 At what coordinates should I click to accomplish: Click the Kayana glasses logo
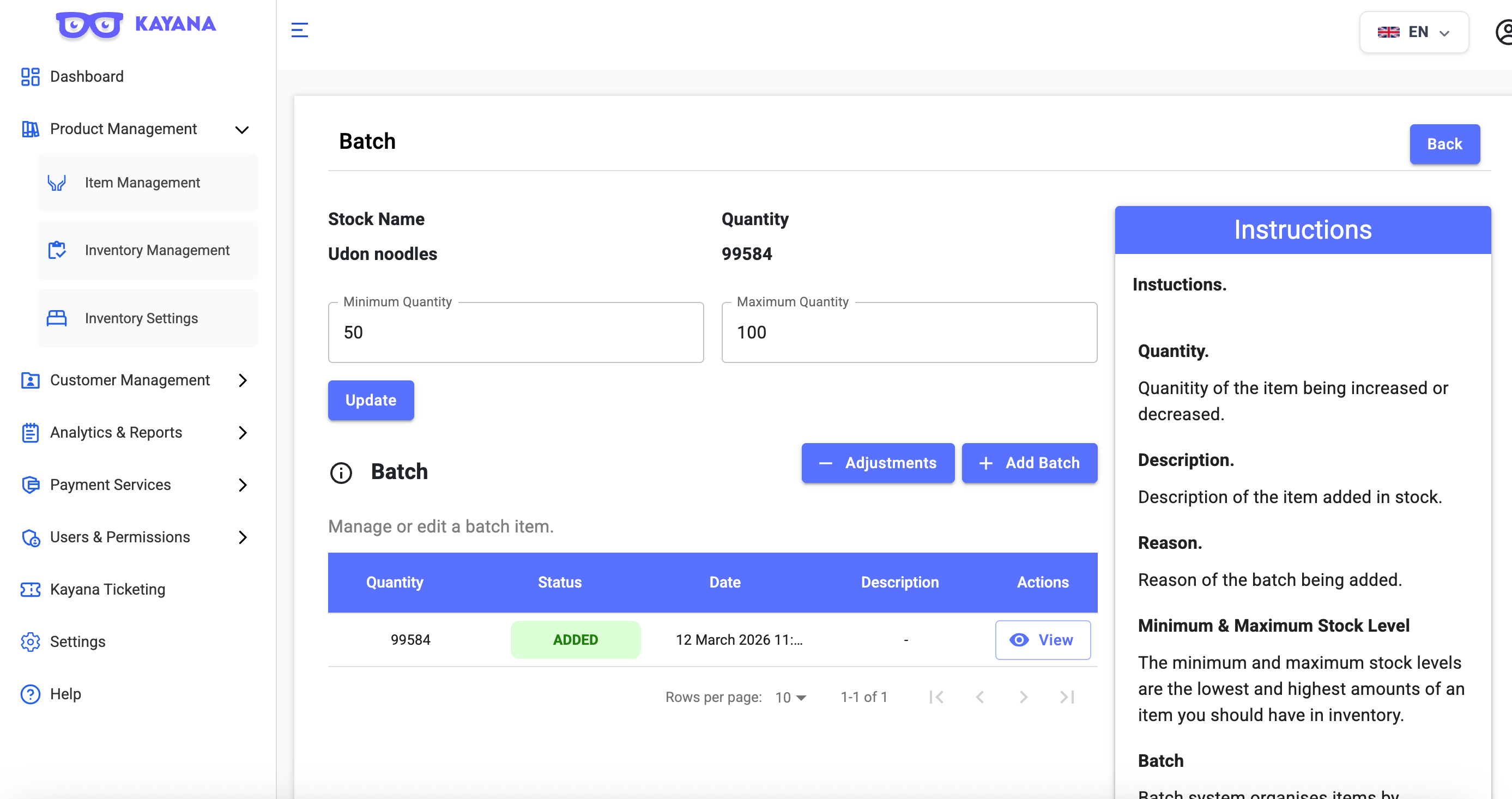[89, 25]
